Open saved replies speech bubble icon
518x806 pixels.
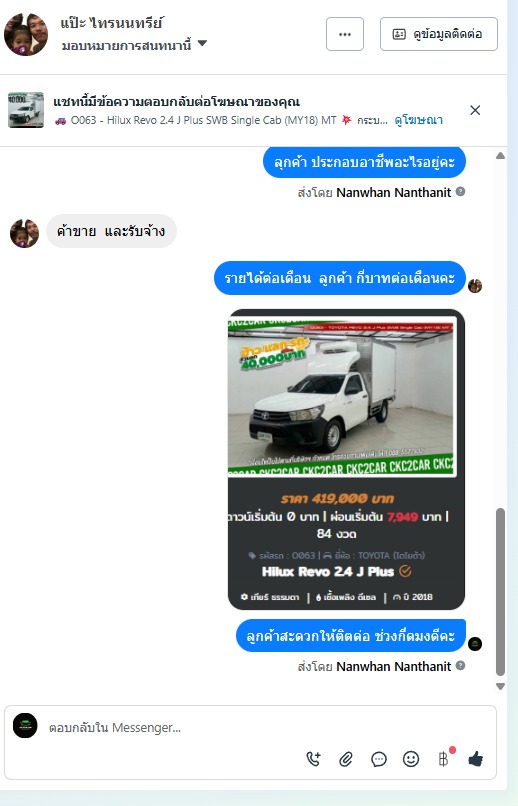[x=379, y=759]
